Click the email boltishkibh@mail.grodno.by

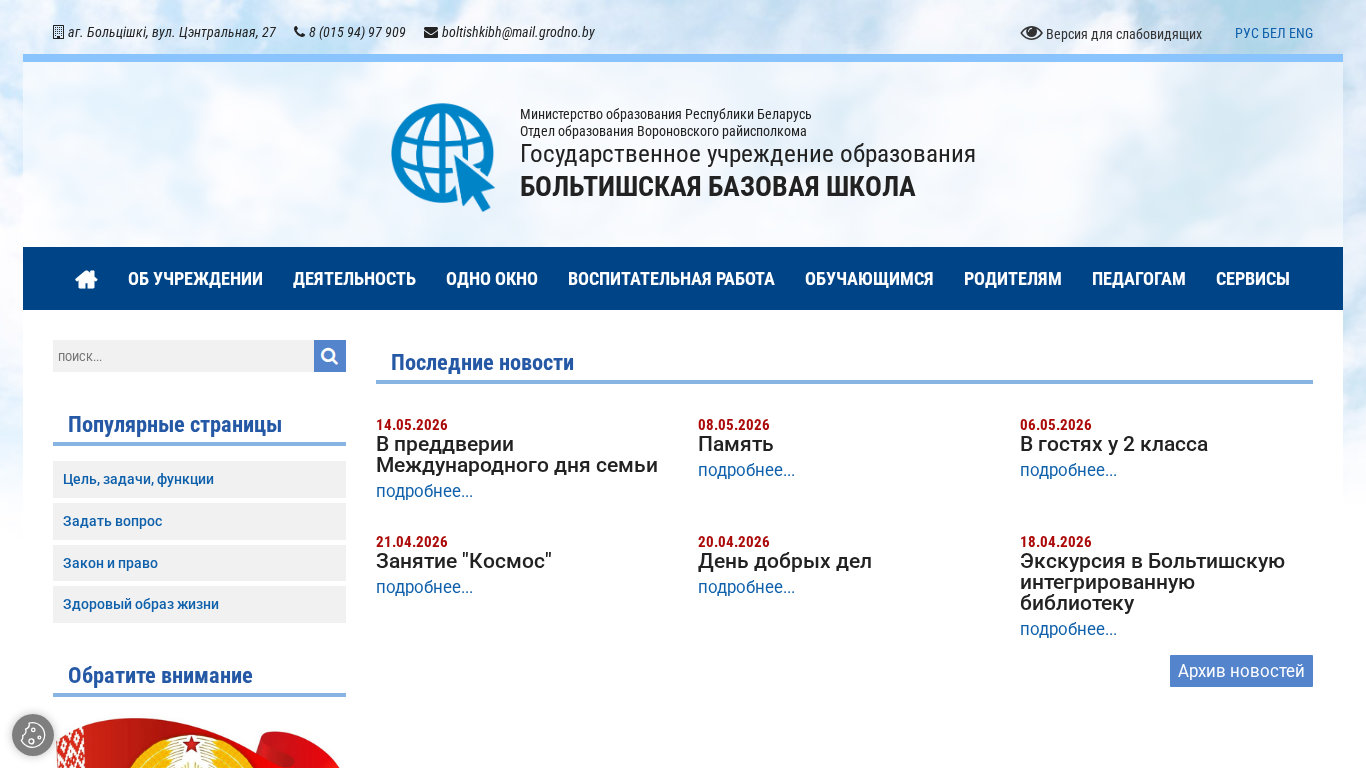518,32
